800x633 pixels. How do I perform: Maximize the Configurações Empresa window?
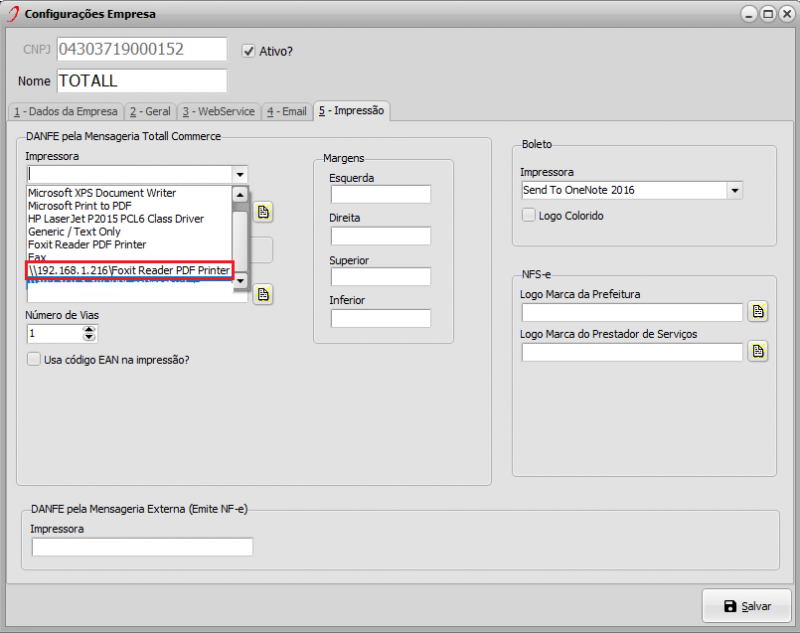(767, 14)
